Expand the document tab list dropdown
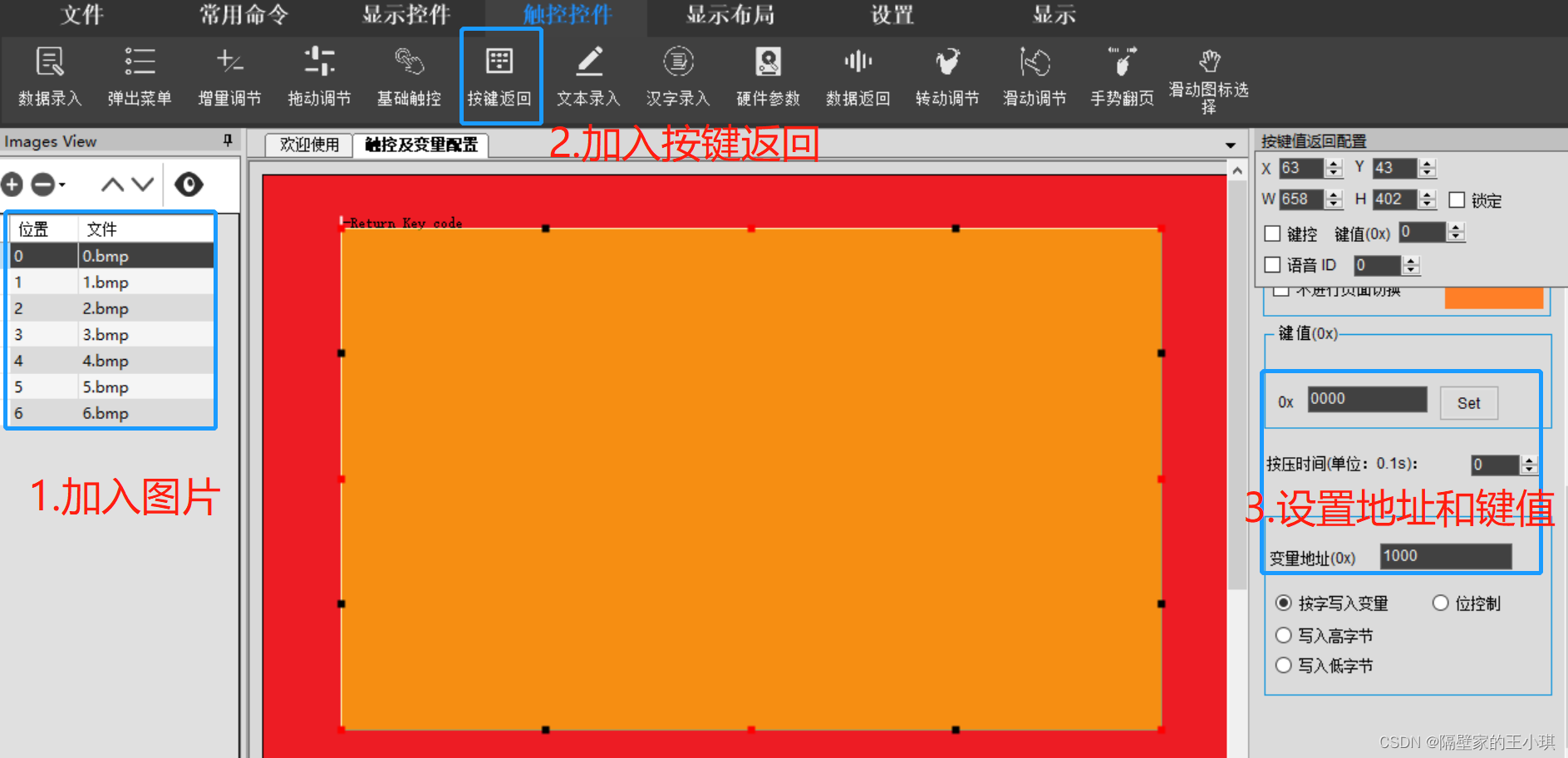Viewport: 1568px width, 758px height. click(x=1231, y=145)
